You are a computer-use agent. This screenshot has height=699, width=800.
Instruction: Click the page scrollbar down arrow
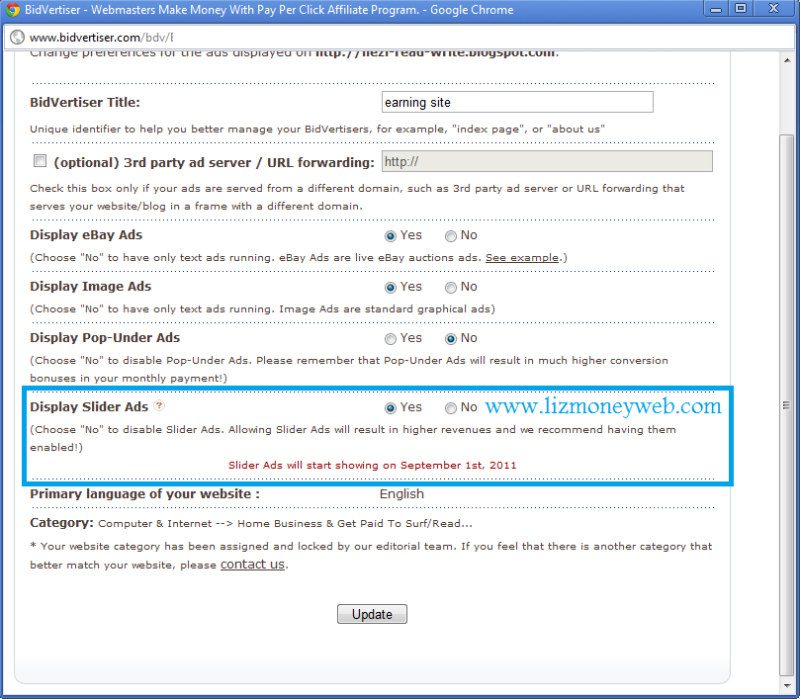click(x=787, y=685)
